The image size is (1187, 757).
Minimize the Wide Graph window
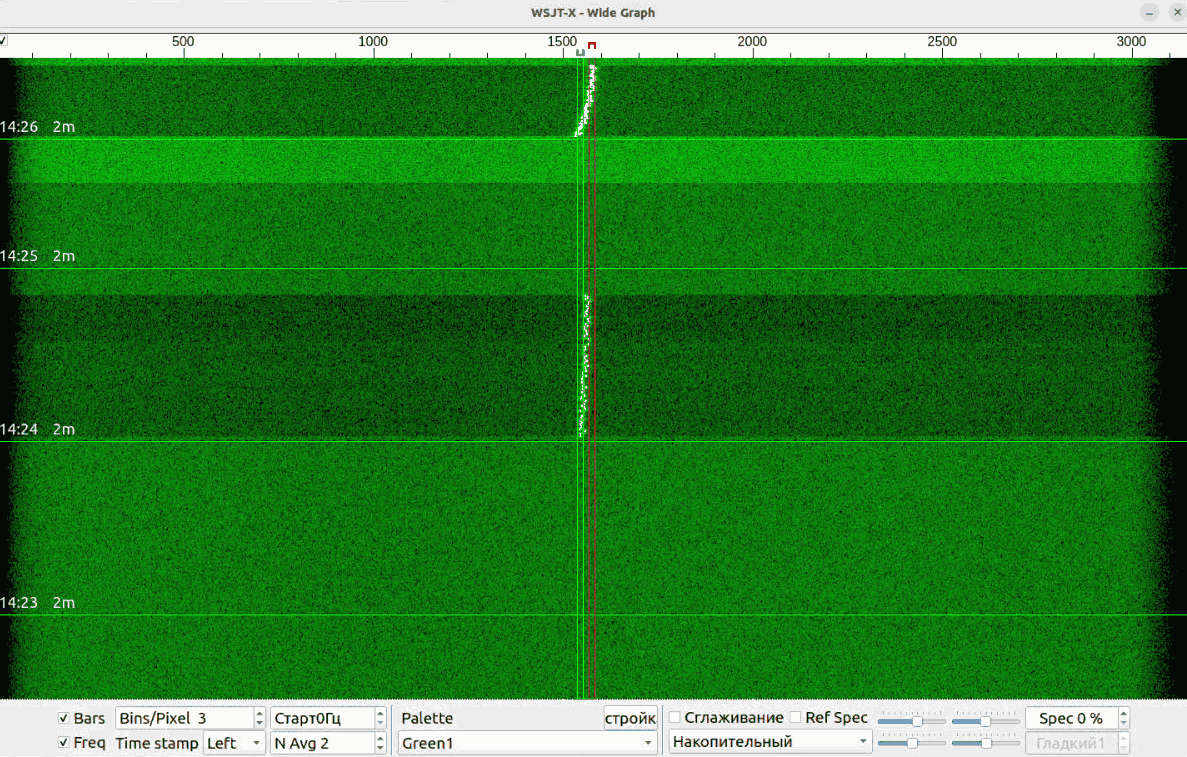1151,13
